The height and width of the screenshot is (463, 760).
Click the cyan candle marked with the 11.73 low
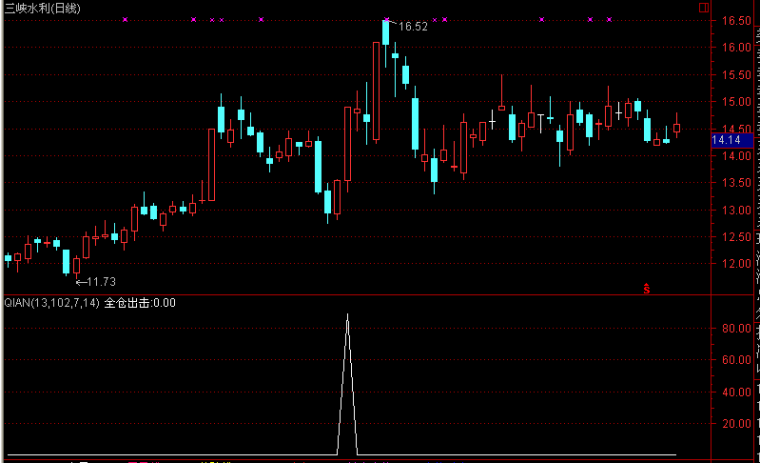[x=66, y=262]
